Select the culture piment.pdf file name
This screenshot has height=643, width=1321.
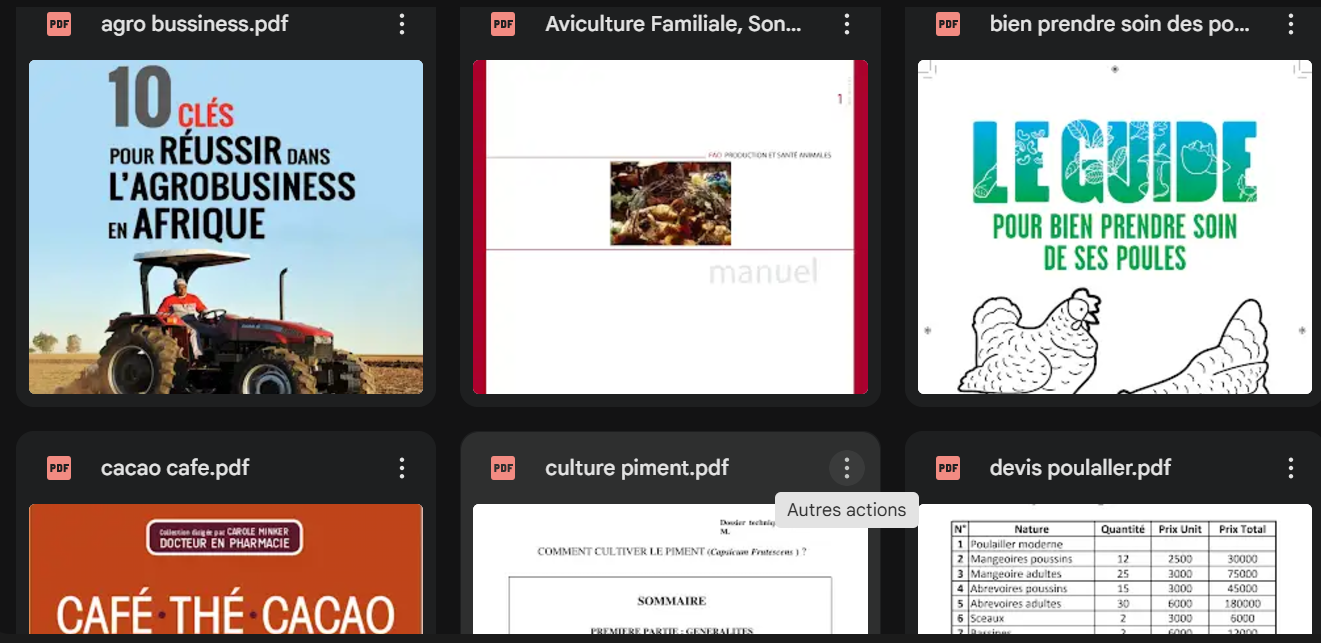tap(637, 467)
